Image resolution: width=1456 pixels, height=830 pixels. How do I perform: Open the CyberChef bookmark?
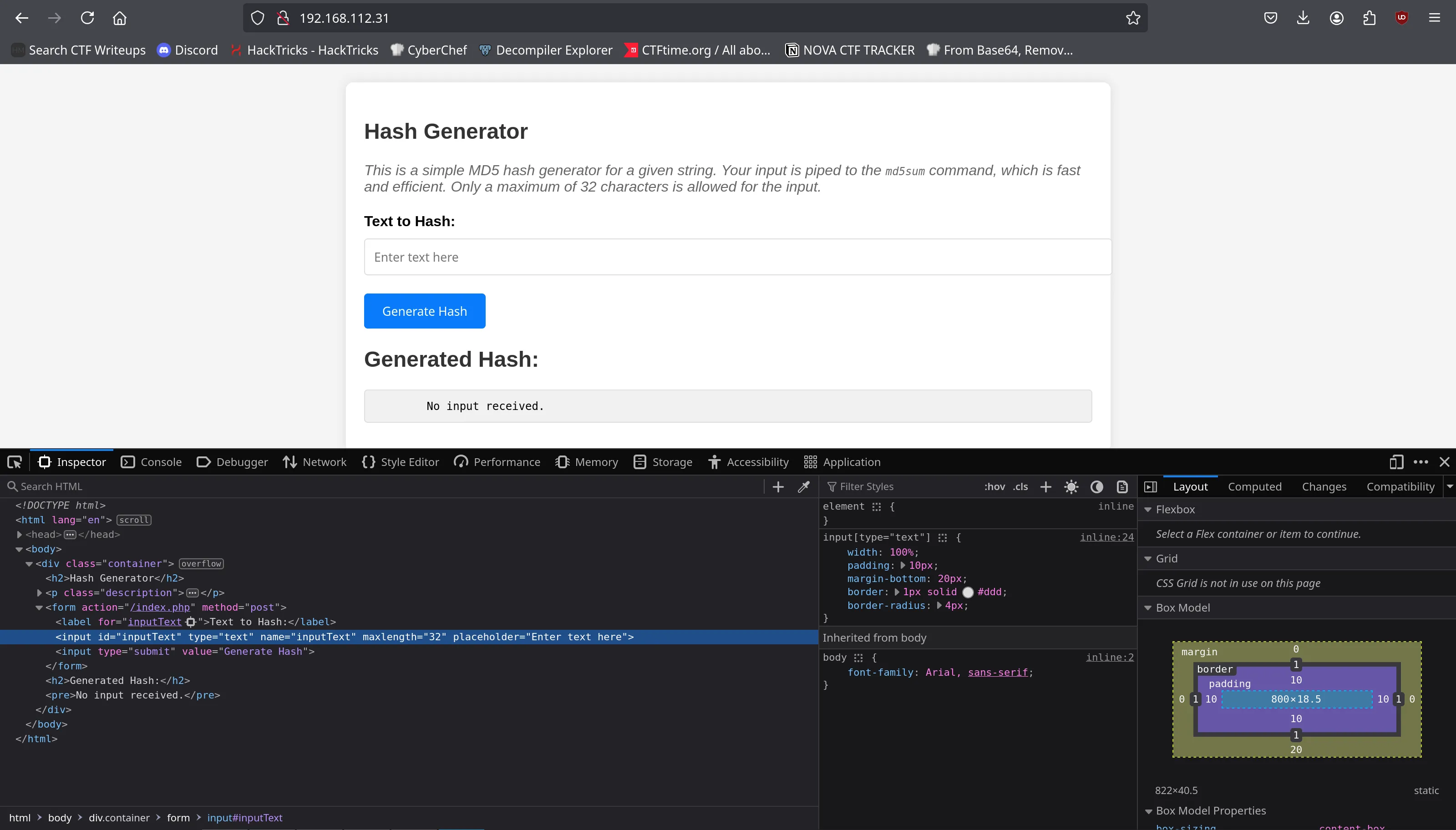tap(428, 50)
